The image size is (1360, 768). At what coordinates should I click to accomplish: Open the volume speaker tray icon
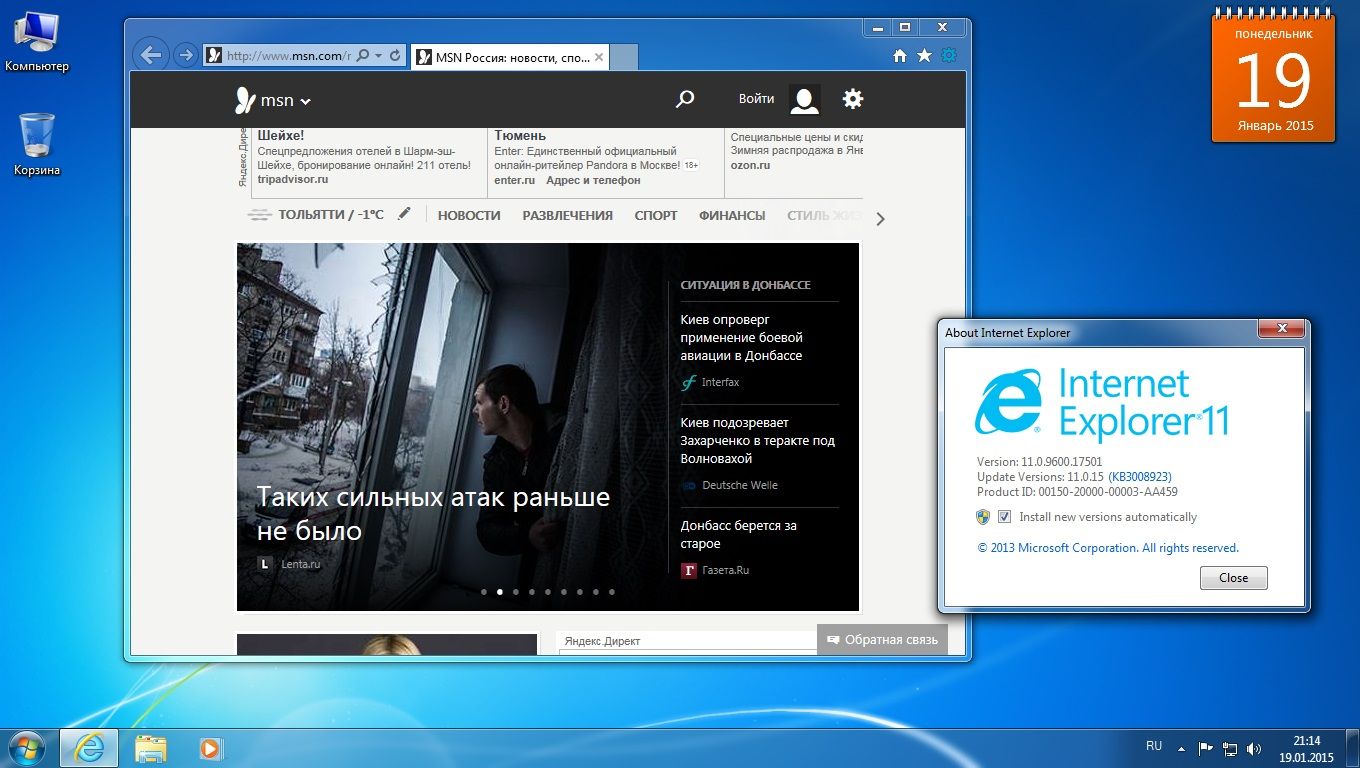(x=1254, y=748)
